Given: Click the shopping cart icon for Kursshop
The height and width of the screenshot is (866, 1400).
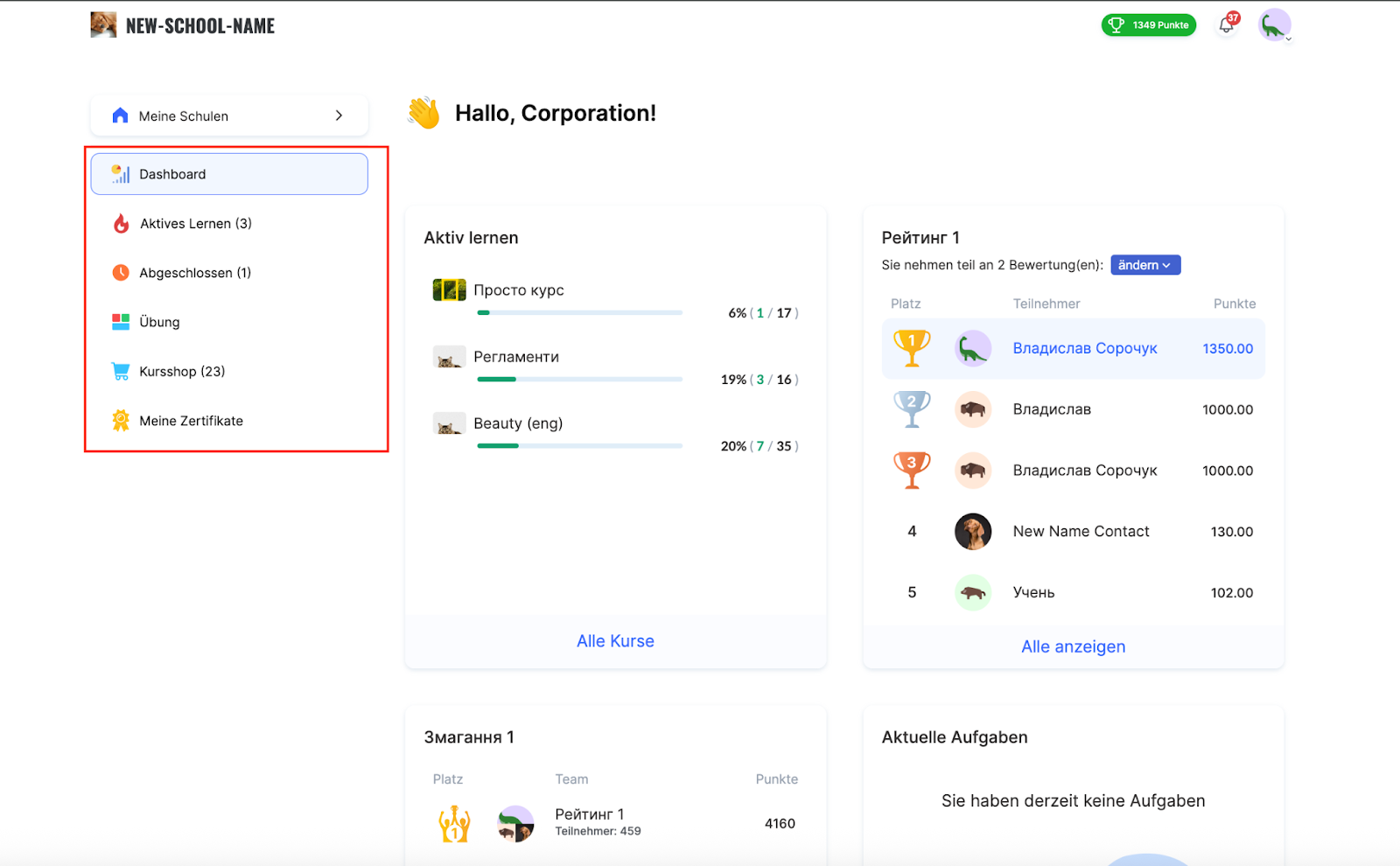Looking at the screenshot, I should pos(121,371).
